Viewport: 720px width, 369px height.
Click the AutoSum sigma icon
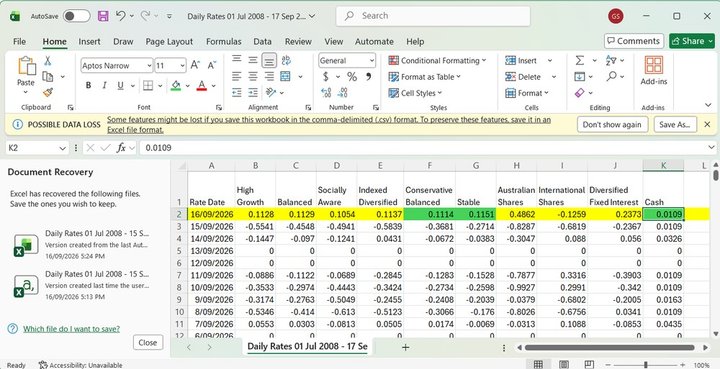pyautogui.click(x=580, y=61)
